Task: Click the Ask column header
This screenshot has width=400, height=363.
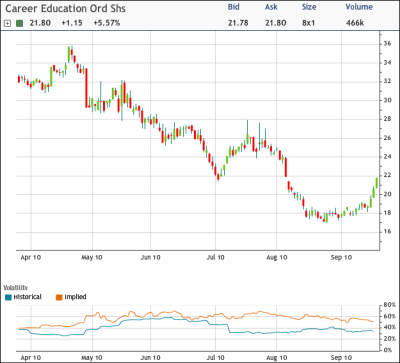Action: (x=271, y=7)
